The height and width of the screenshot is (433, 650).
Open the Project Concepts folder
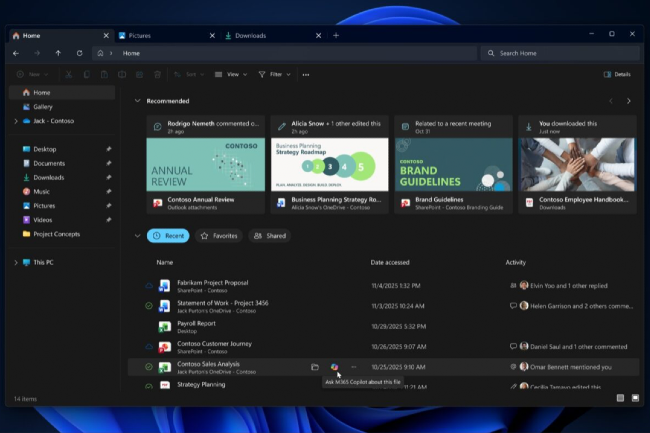click(x=62, y=234)
